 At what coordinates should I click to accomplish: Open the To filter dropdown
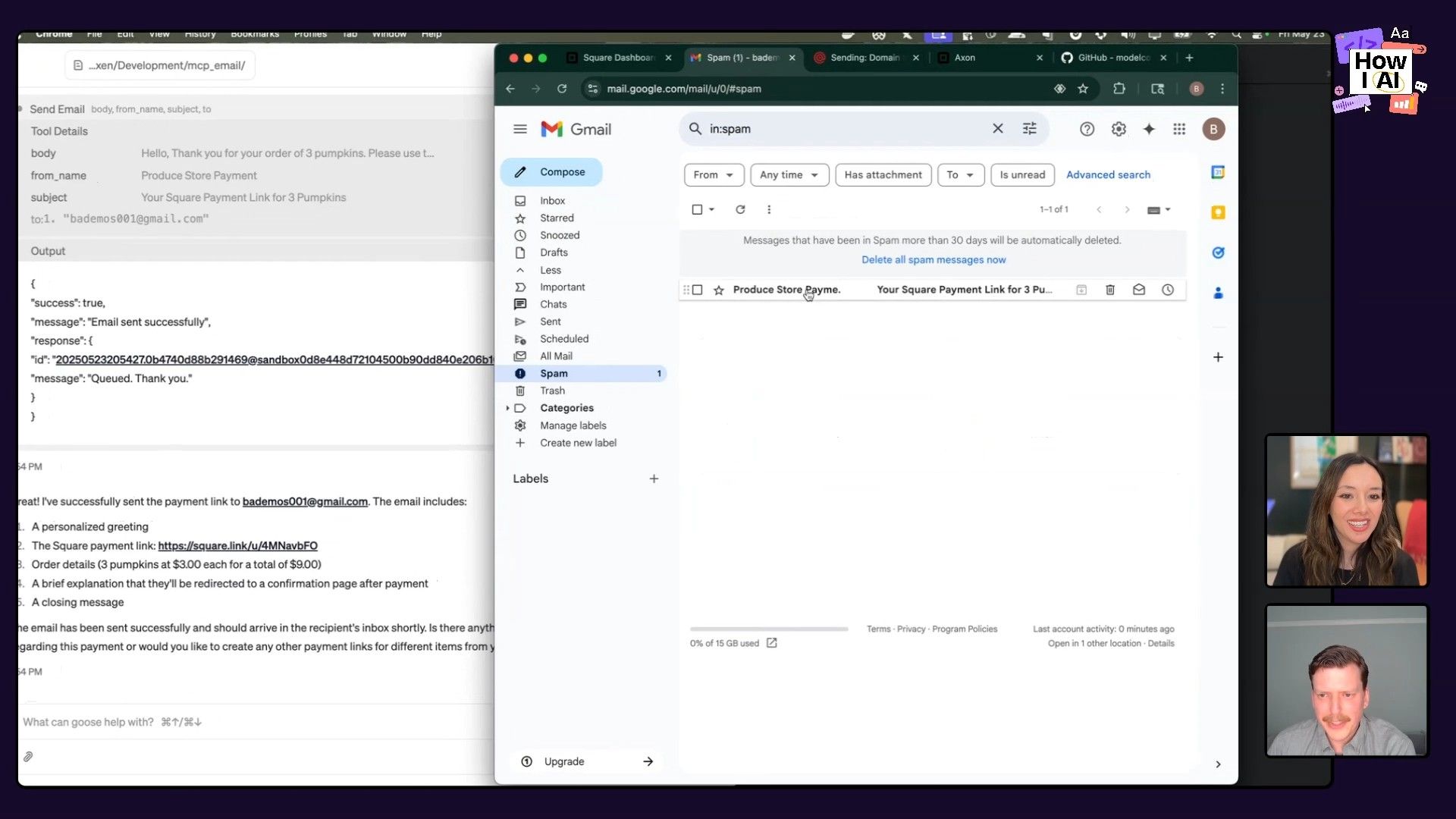point(960,174)
